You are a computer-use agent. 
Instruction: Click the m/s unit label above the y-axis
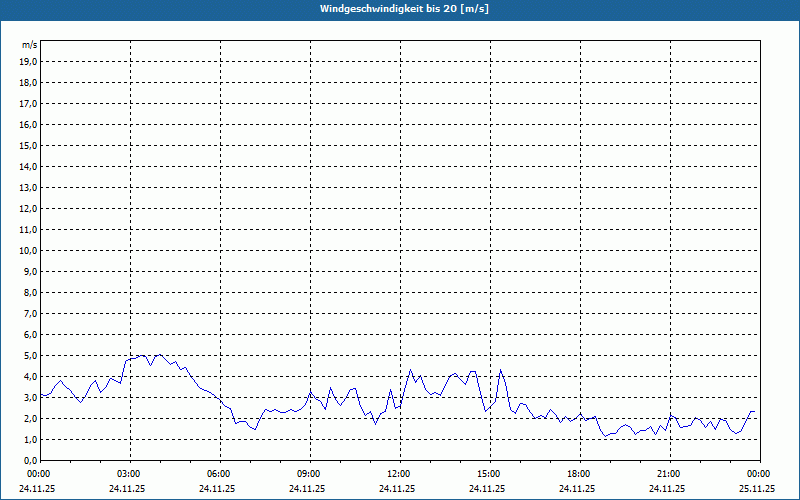30,45
